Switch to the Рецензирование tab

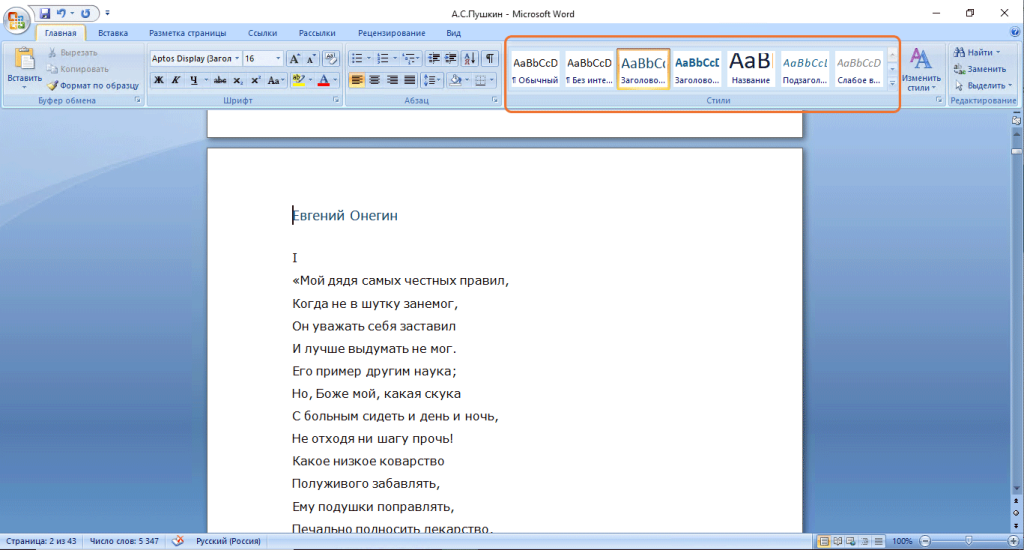pos(391,33)
